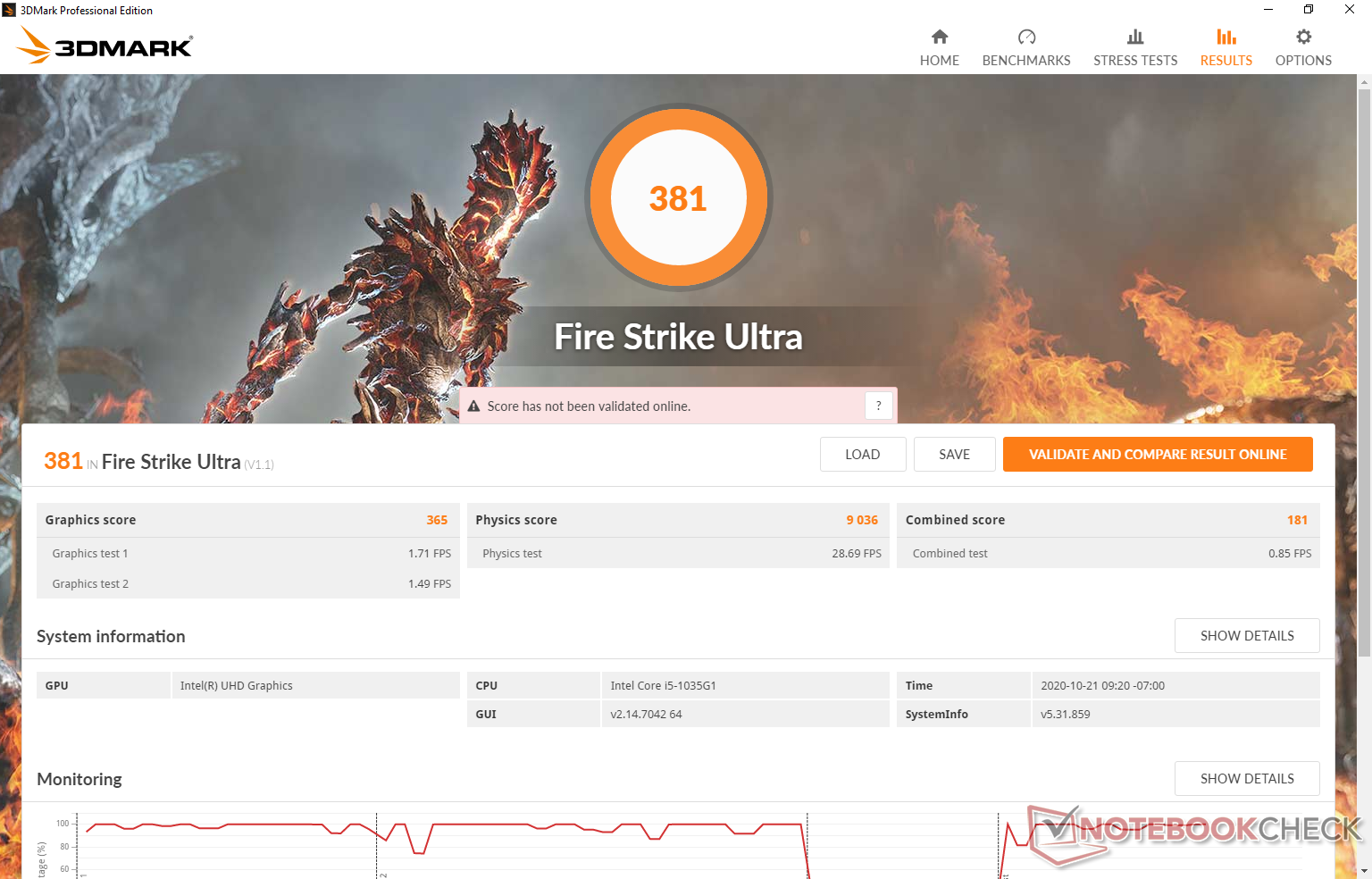Image resolution: width=1372 pixels, height=879 pixels.
Task: Click the 1.71 FPS value
Action: pos(430,554)
